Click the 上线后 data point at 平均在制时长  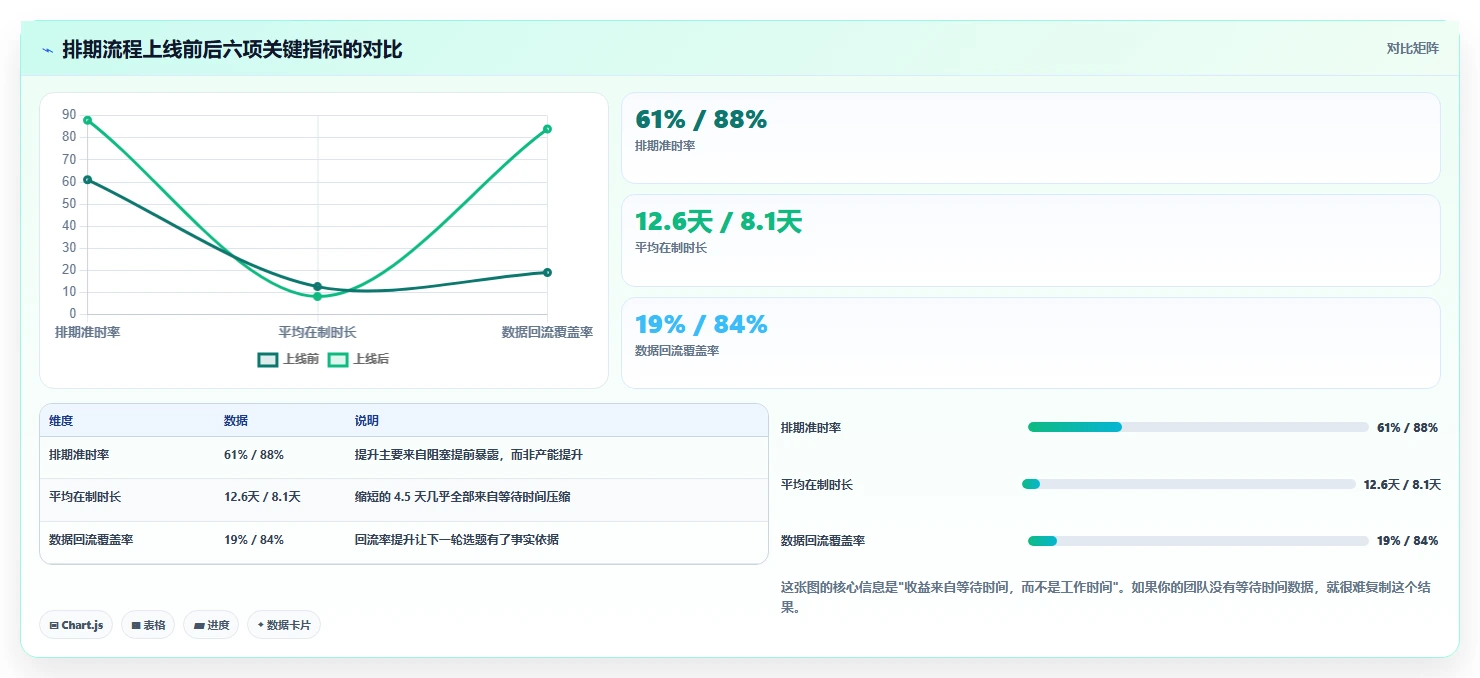coord(318,297)
